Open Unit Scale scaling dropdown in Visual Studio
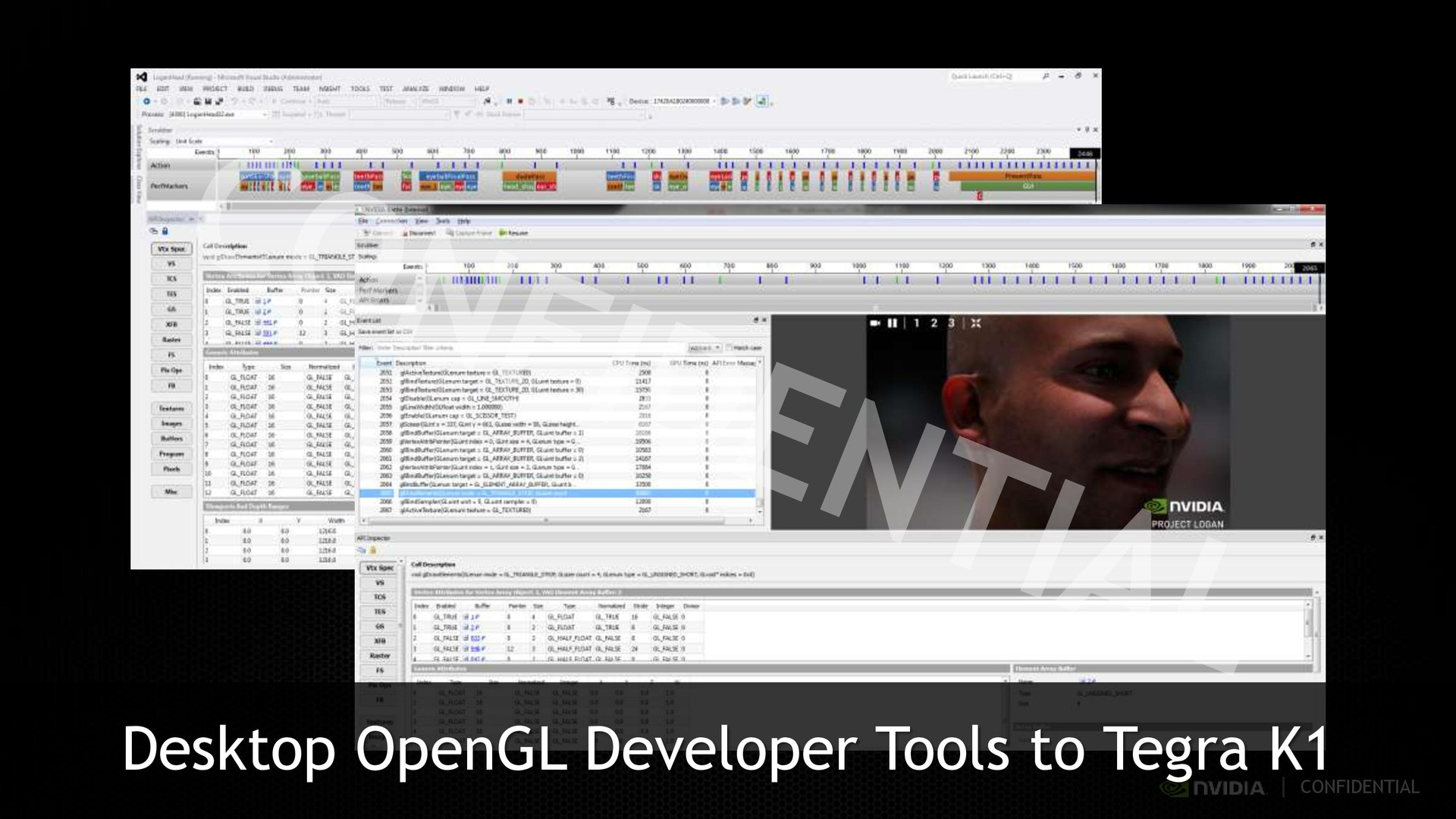The width and height of the screenshot is (1456, 819). pyautogui.click(x=224, y=141)
